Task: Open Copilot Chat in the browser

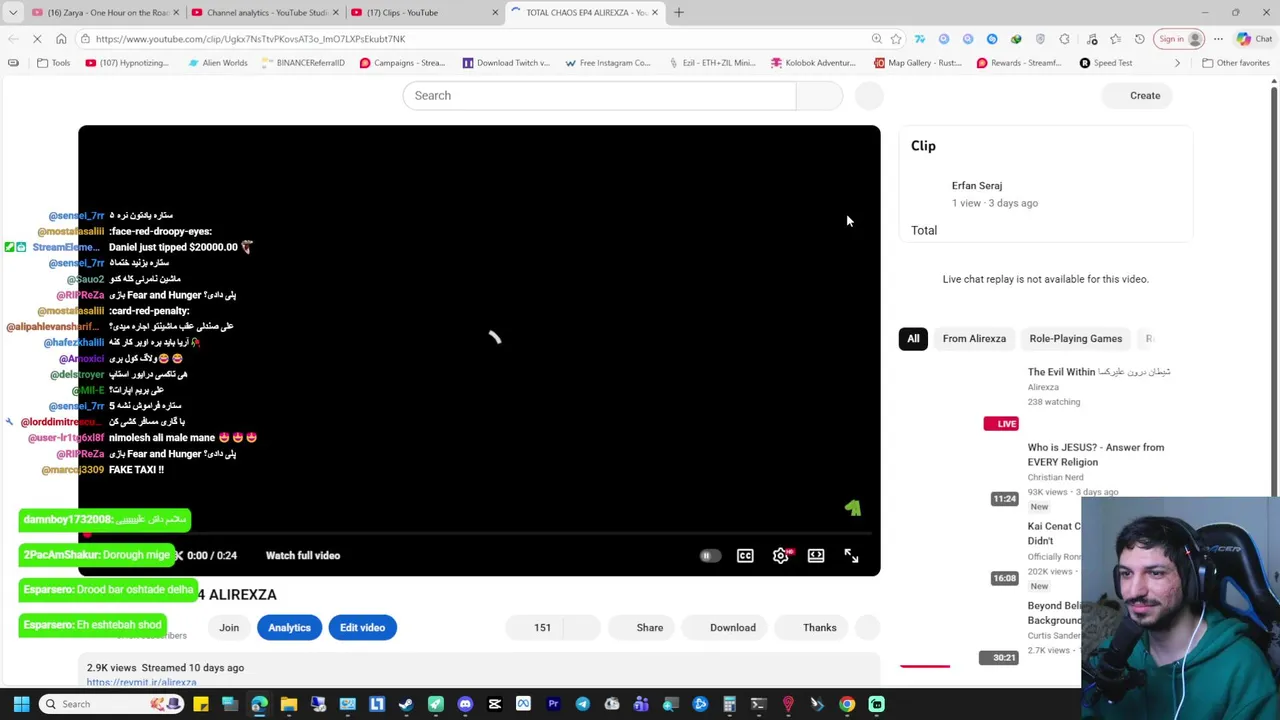Action: tap(1254, 39)
